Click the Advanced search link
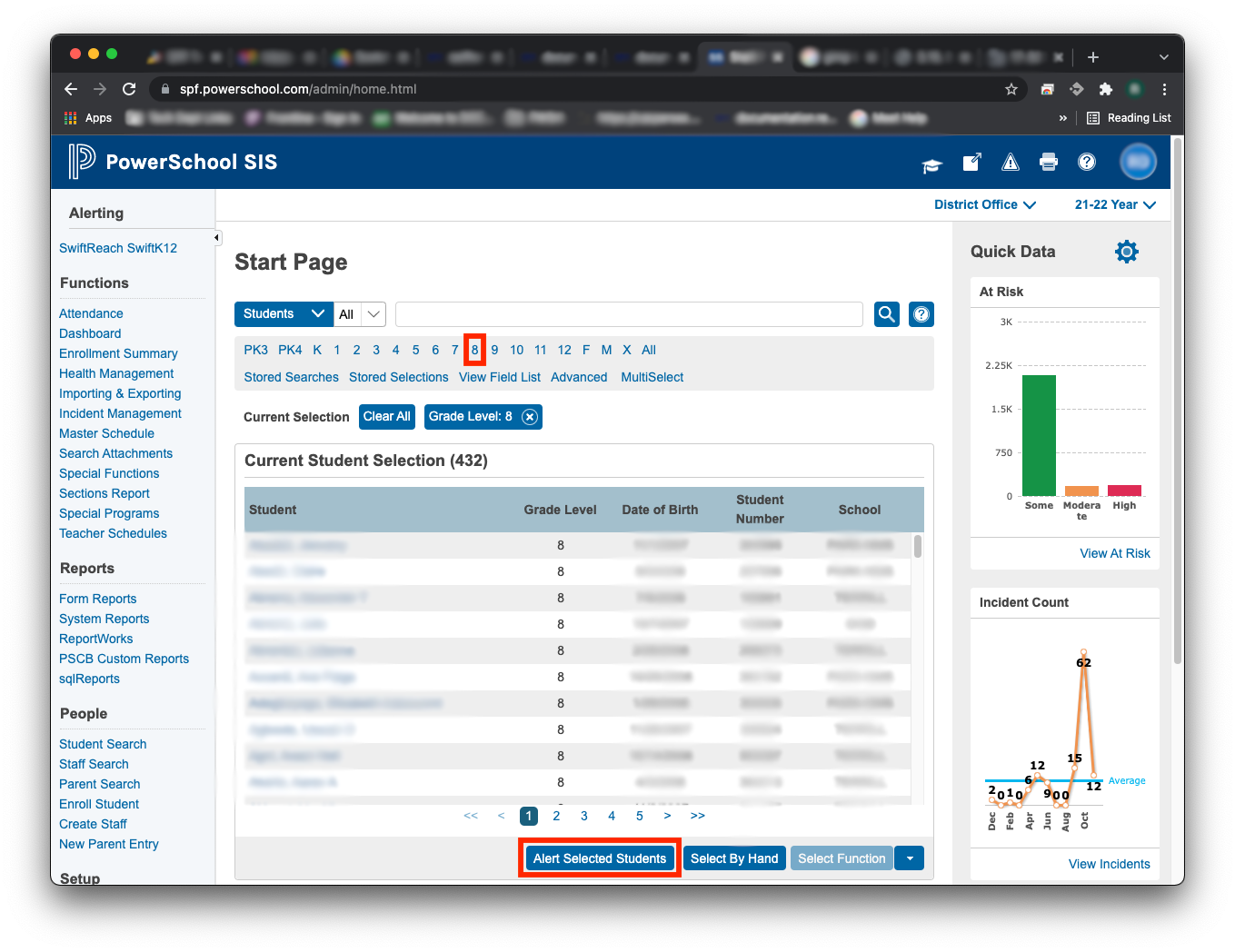Viewport: 1235px width, 952px height. (x=579, y=377)
